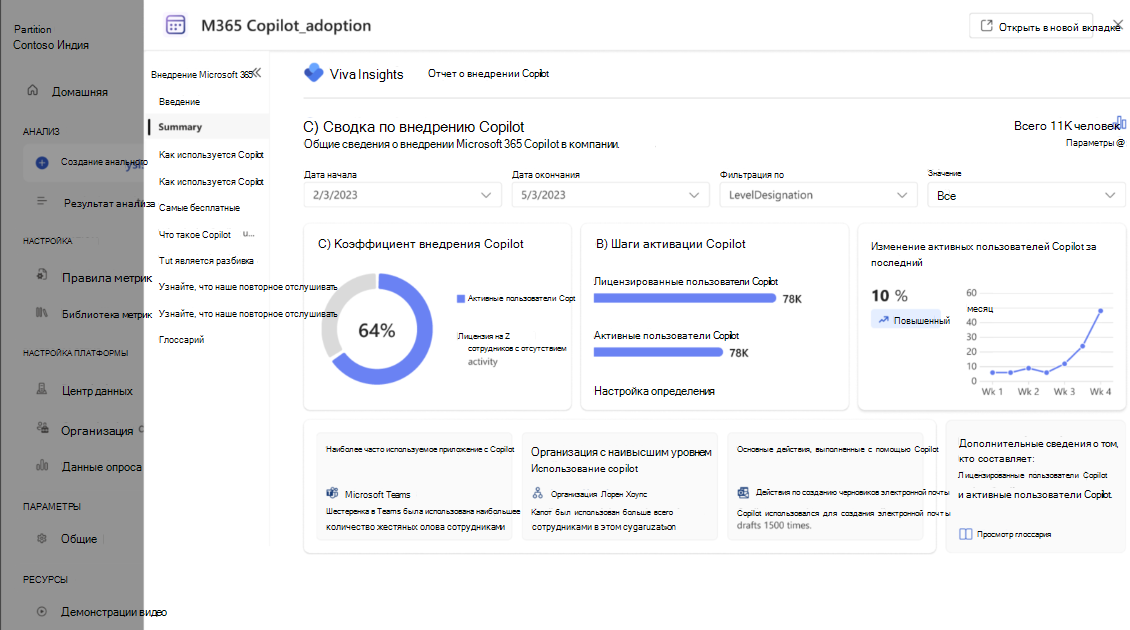Click the Данные опроса chart icon

[42, 465]
